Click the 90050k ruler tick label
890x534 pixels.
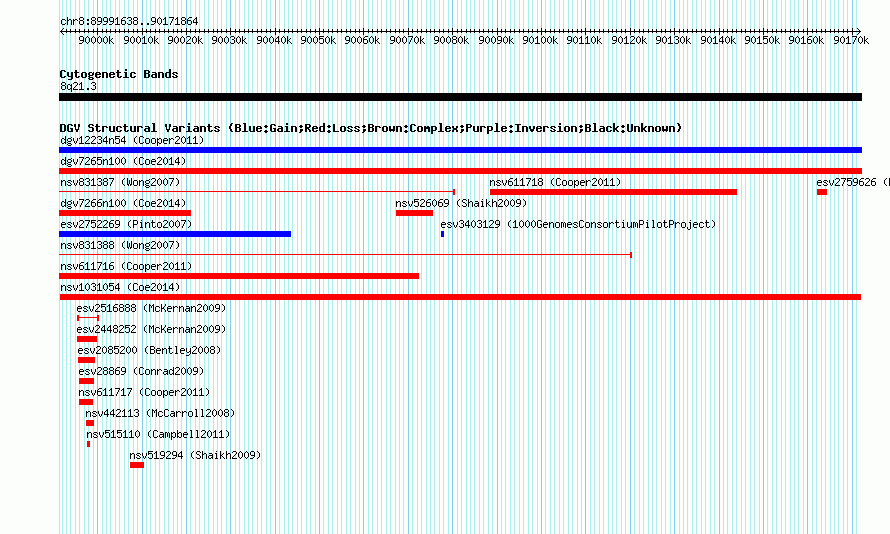(318, 40)
